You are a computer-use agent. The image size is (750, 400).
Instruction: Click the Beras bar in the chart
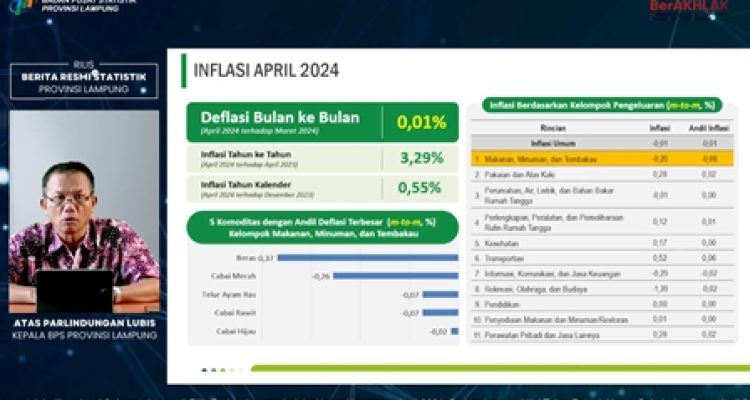pos(367,257)
